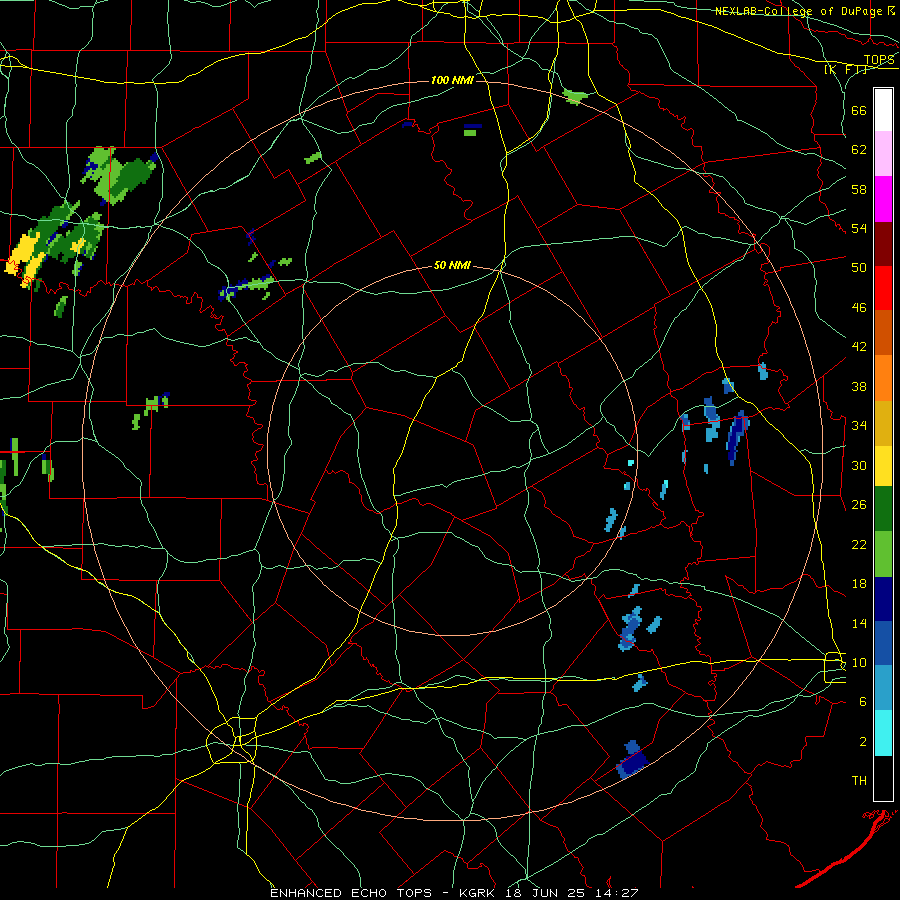Click the legend value "46"
The image size is (900, 900).
tap(859, 308)
